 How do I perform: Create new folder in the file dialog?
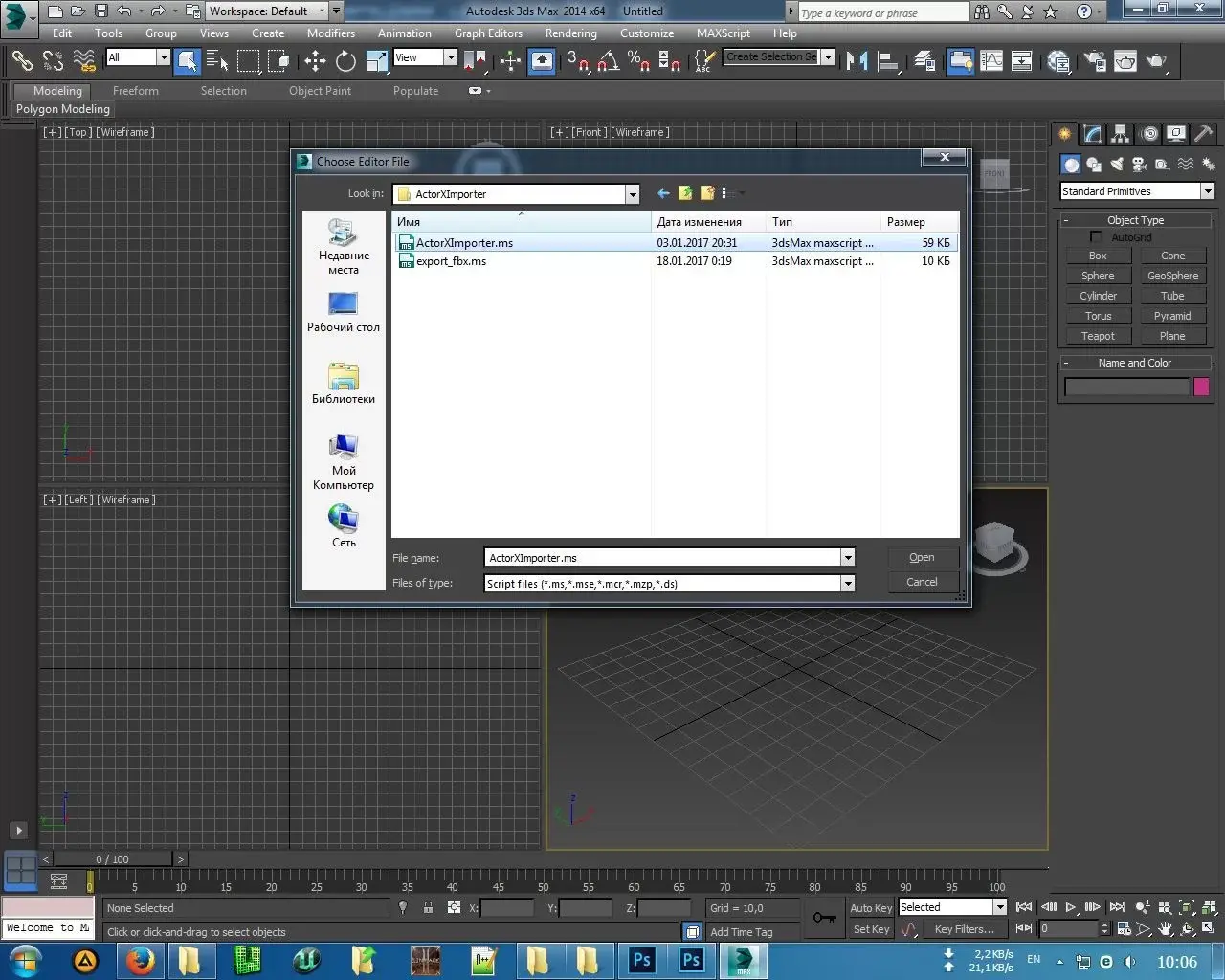[707, 193]
